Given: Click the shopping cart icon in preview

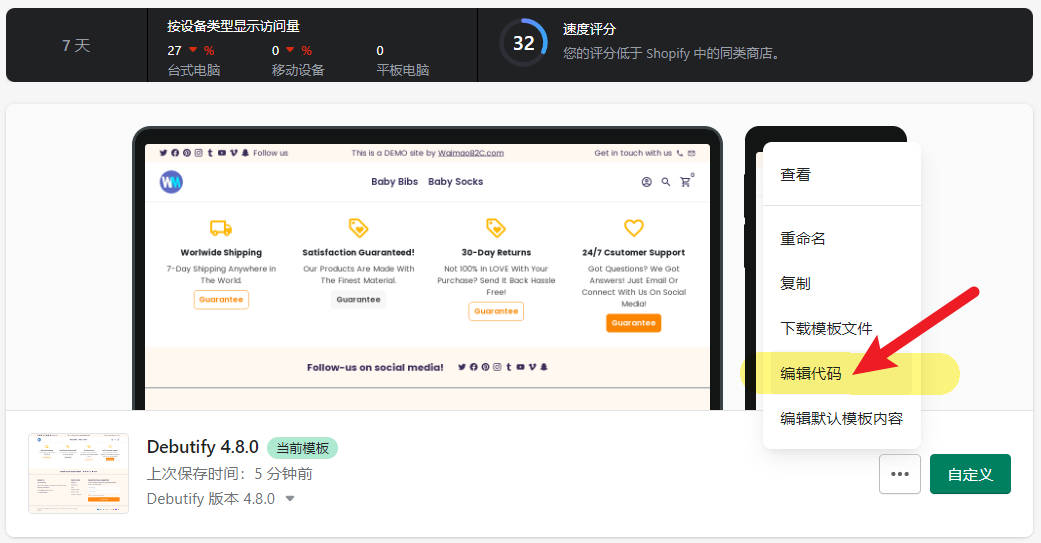Looking at the screenshot, I should (685, 182).
